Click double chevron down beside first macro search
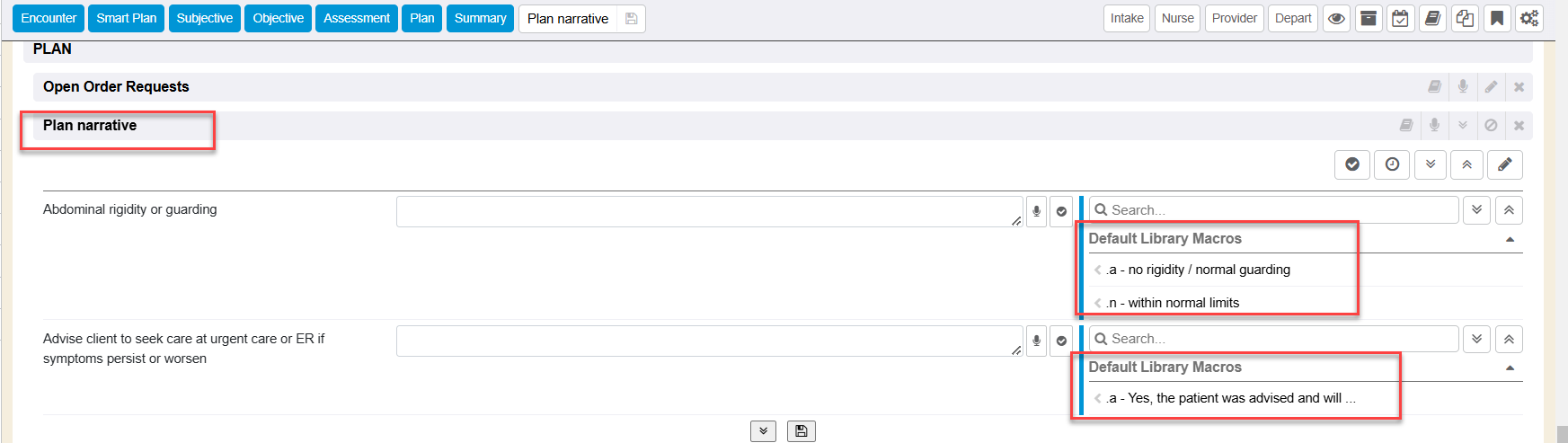1568x443 pixels. tap(1476, 210)
